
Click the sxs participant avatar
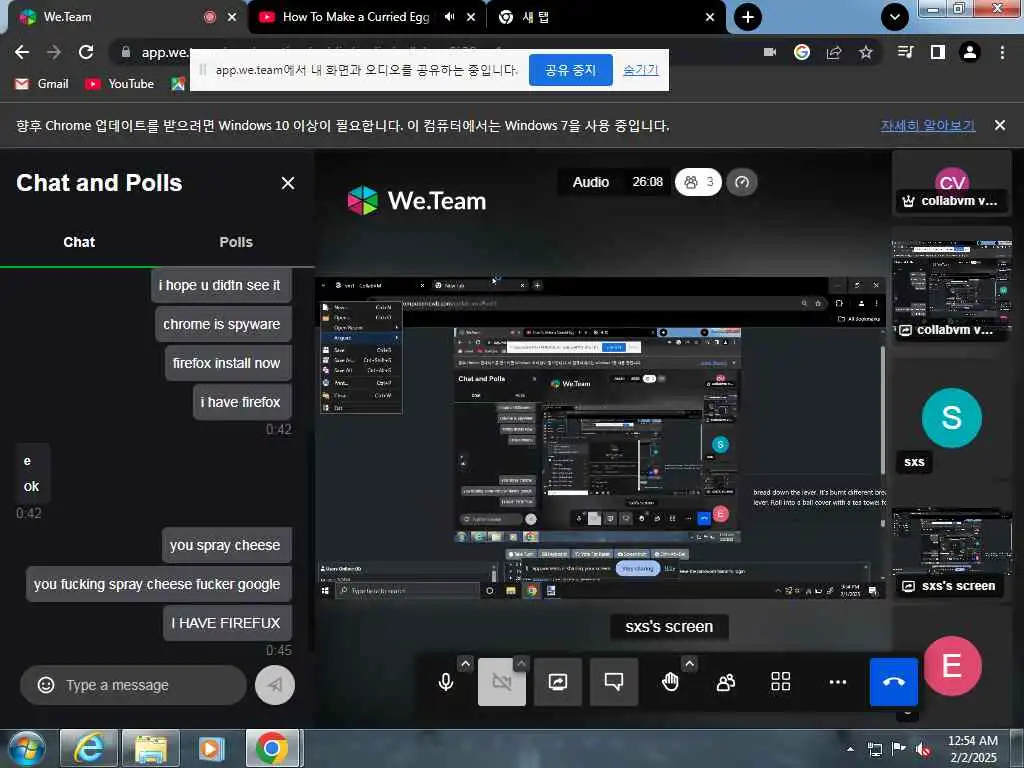click(x=952, y=418)
